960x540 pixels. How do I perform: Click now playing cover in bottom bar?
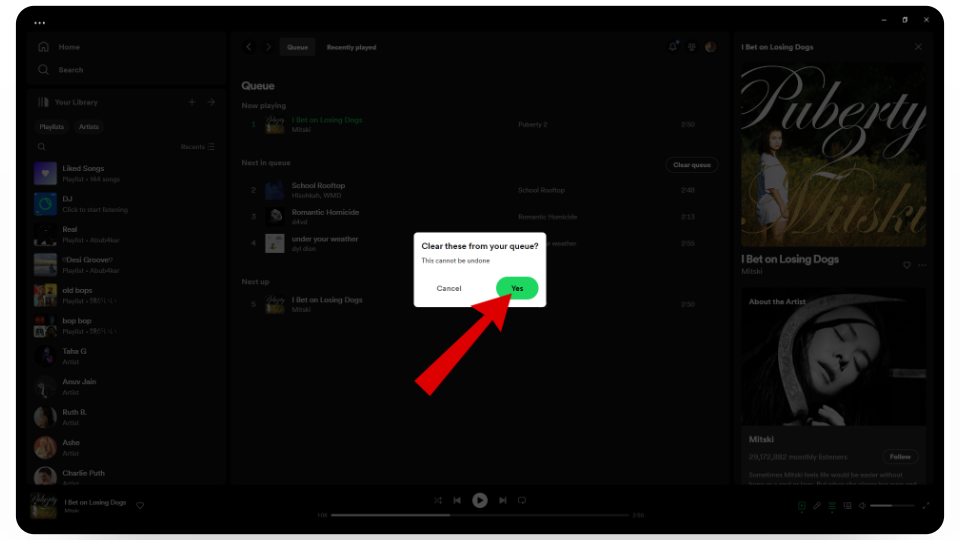[43, 505]
